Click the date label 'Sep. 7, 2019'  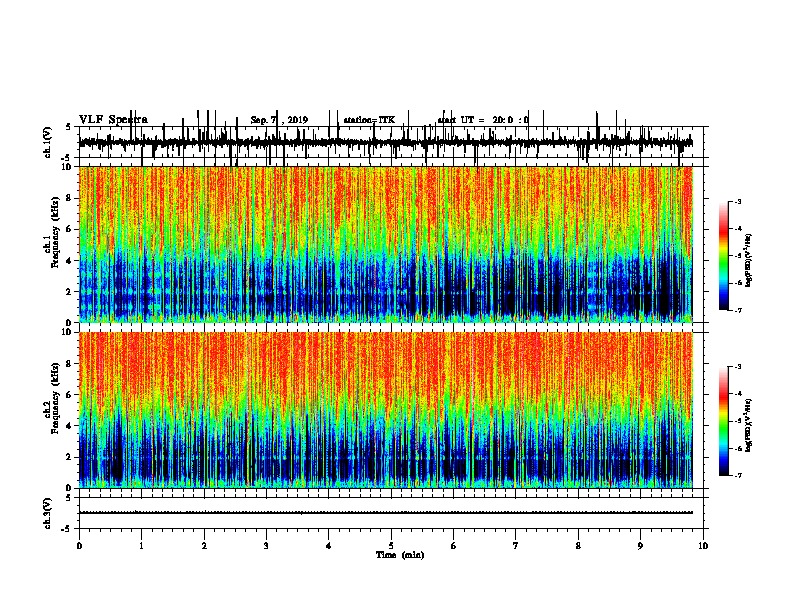tap(279, 120)
